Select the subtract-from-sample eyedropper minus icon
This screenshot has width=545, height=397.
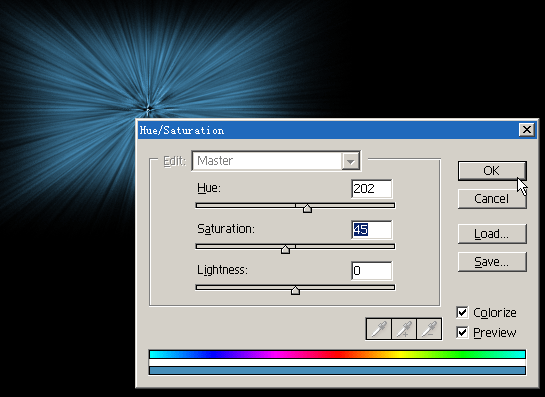(x=429, y=329)
